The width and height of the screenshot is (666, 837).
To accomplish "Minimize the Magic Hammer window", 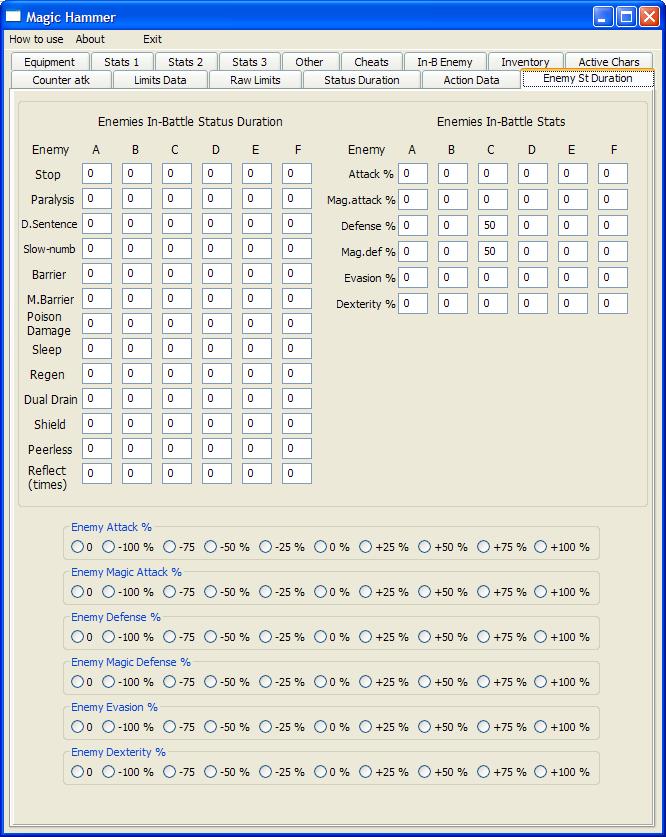I will (602, 17).
